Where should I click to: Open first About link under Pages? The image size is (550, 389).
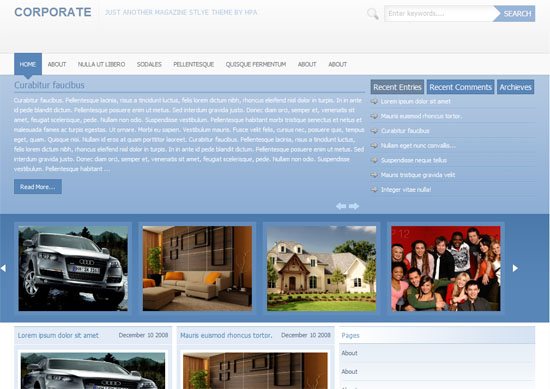pyautogui.click(x=349, y=353)
